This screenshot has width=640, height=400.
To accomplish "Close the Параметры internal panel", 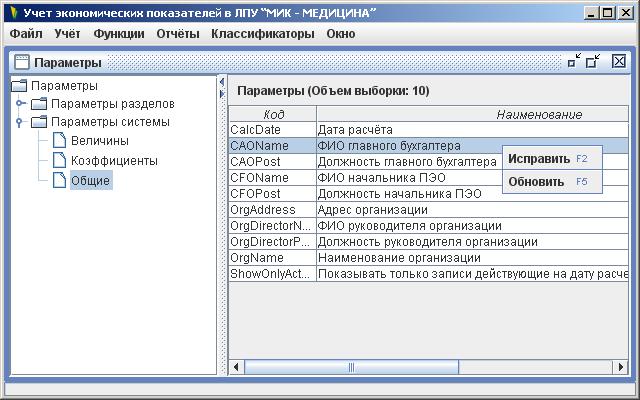I will tap(619, 62).
